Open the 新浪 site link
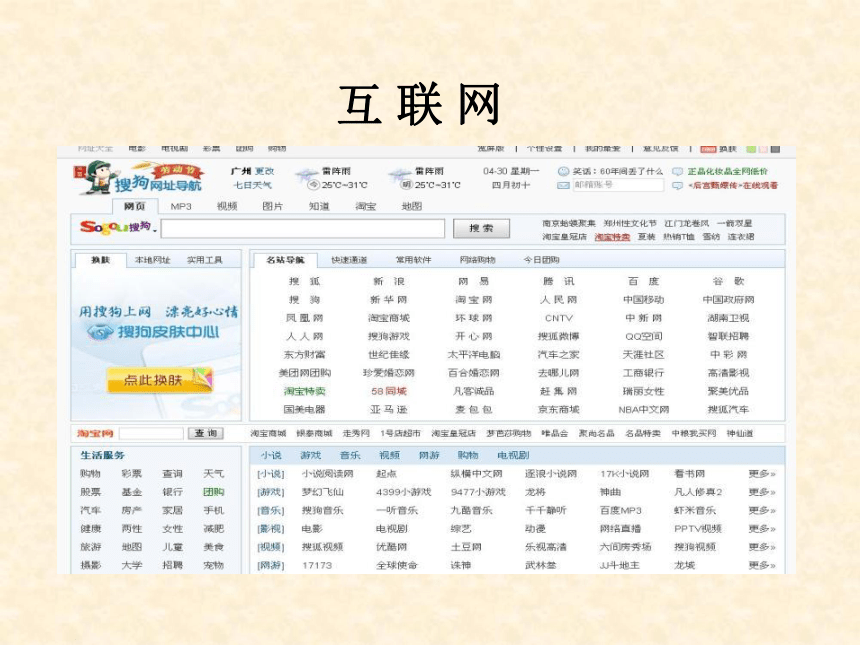 point(389,281)
